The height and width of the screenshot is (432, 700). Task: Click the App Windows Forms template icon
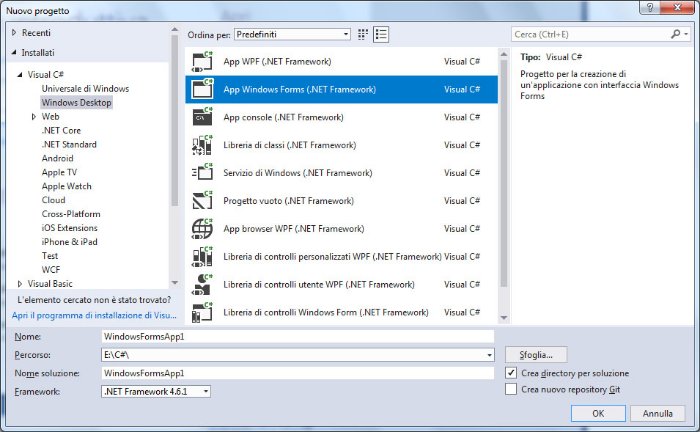[x=202, y=89]
